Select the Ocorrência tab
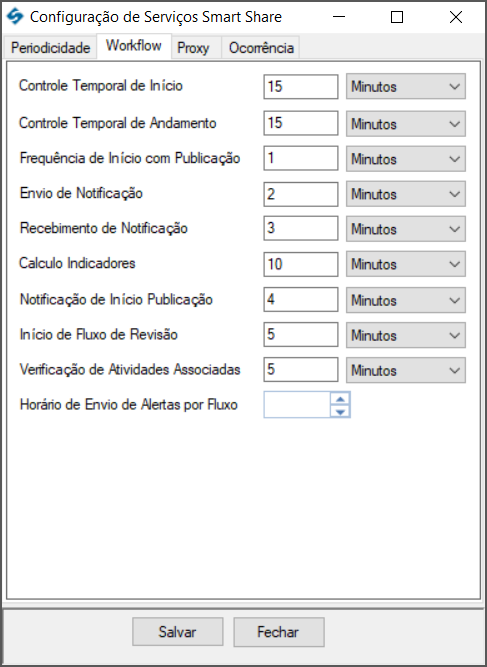The height and width of the screenshot is (667, 487). tap(261, 48)
